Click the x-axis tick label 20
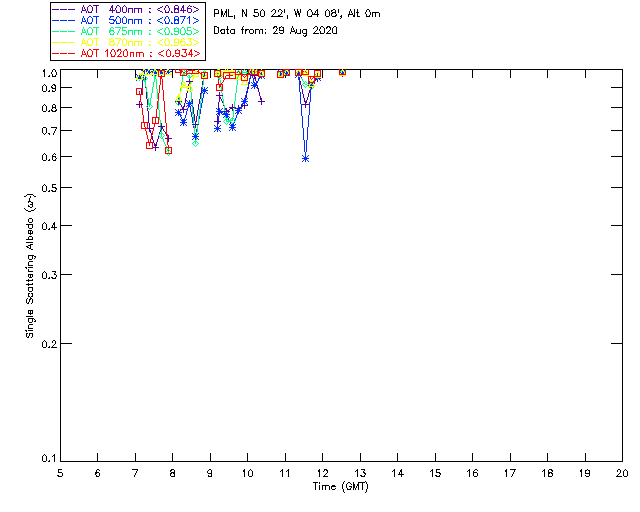This screenshot has width=640, height=512. coord(622,473)
